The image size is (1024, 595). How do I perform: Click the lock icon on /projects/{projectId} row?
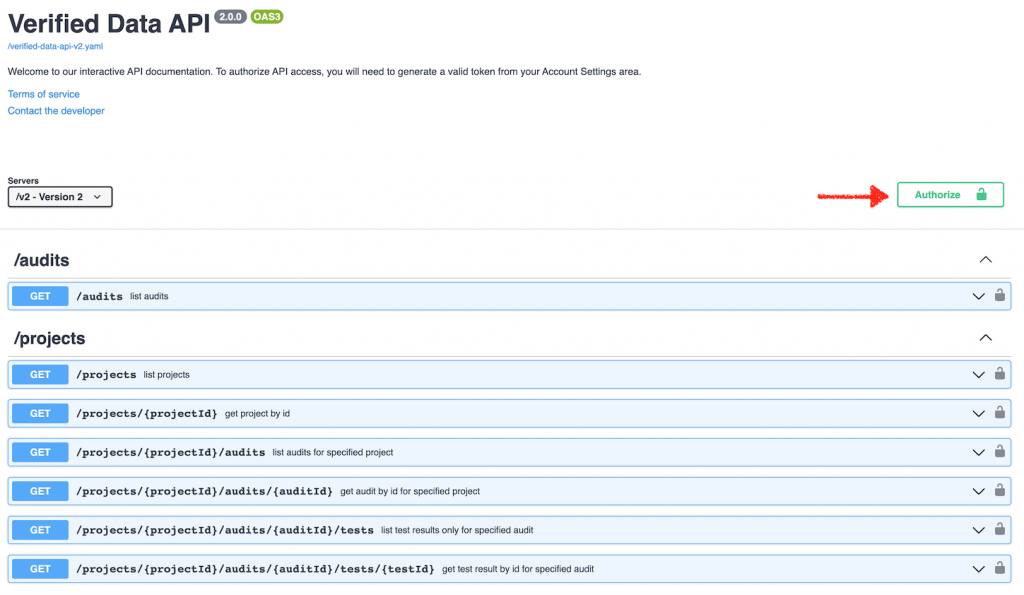999,413
